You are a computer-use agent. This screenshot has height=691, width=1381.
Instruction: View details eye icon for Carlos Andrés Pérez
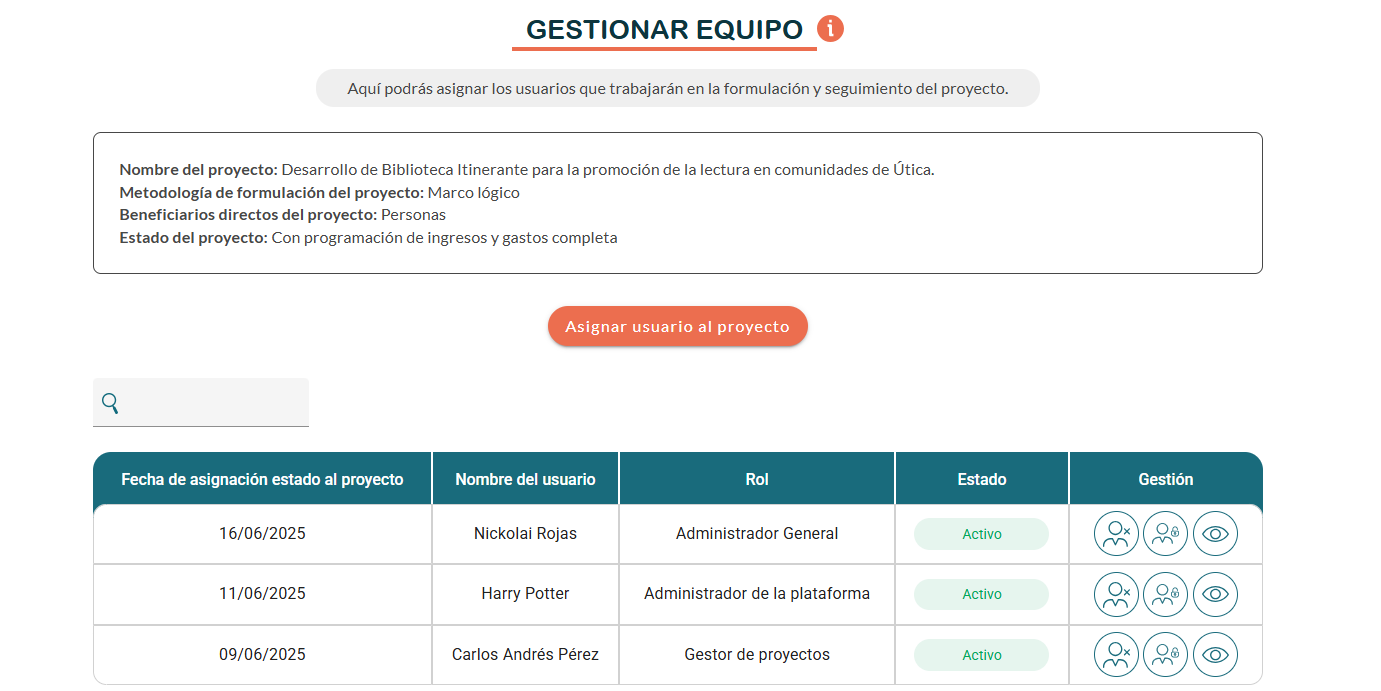[1215, 655]
